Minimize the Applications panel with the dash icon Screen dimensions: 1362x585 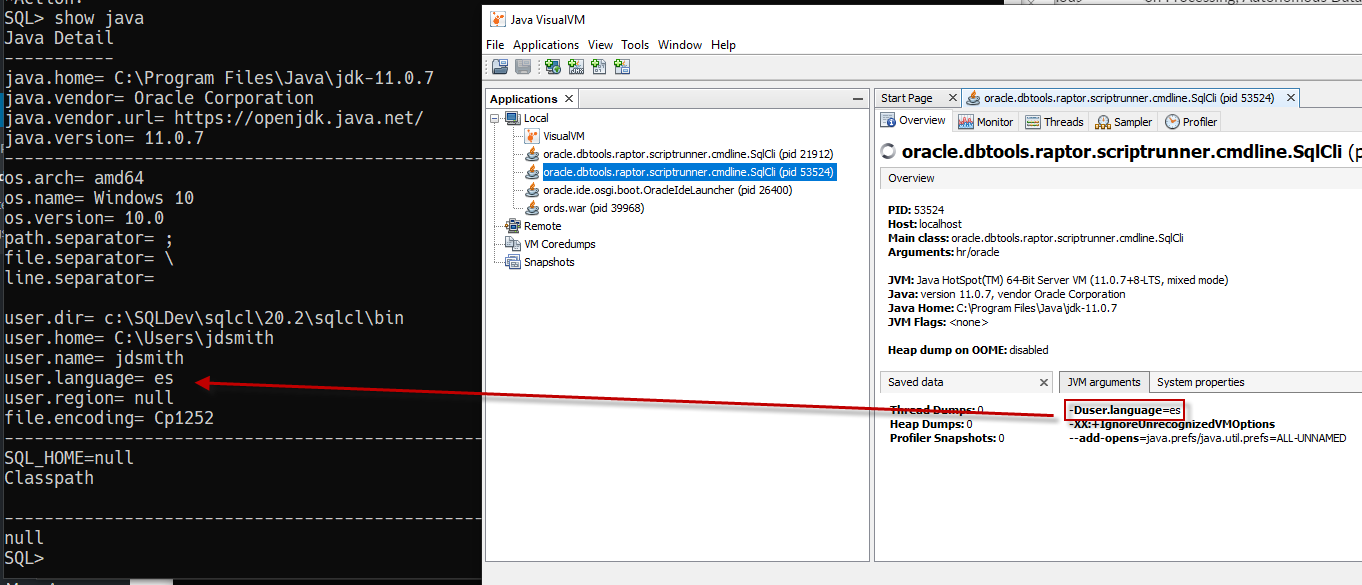pyautogui.click(x=857, y=99)
